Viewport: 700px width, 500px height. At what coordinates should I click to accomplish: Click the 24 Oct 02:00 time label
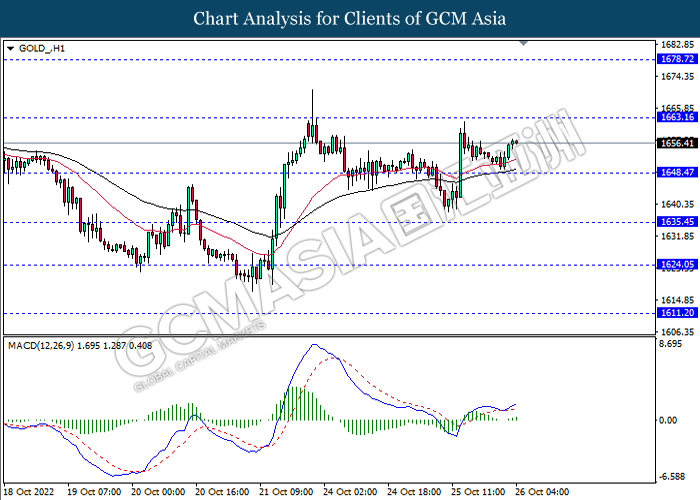tap(350, 492)
